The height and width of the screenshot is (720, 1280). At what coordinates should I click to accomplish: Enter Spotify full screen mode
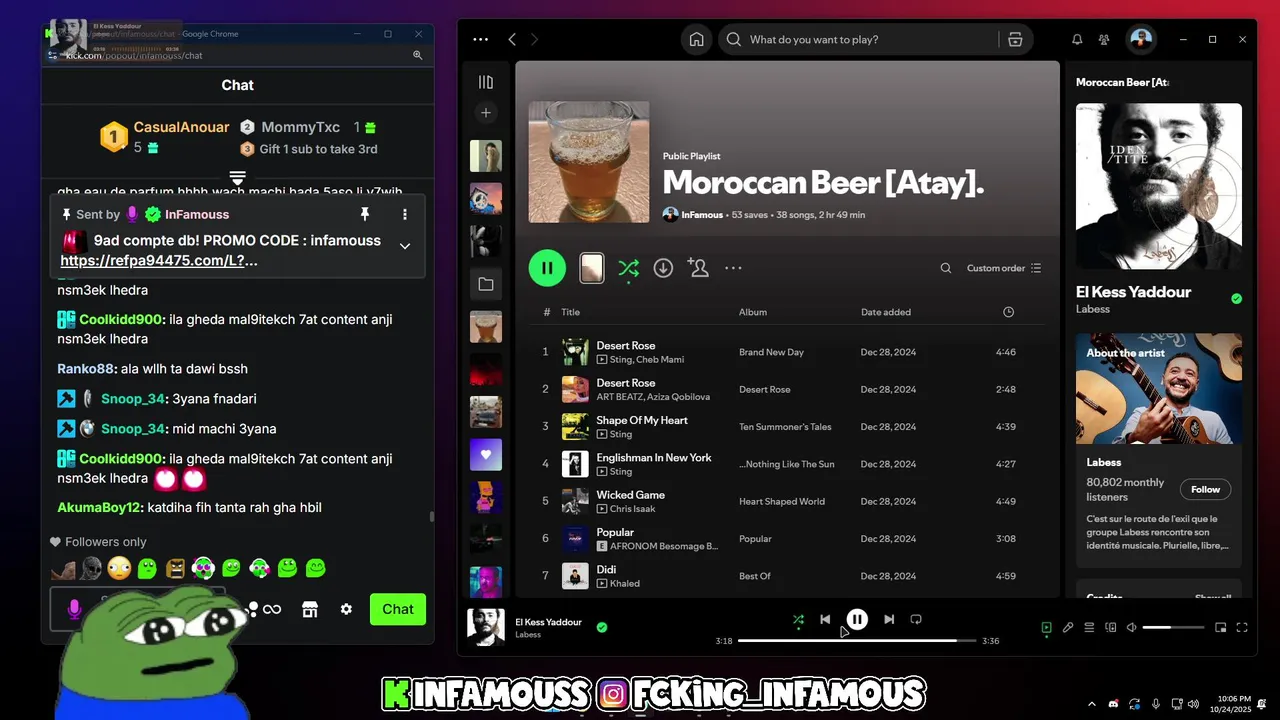point(1242,628)
